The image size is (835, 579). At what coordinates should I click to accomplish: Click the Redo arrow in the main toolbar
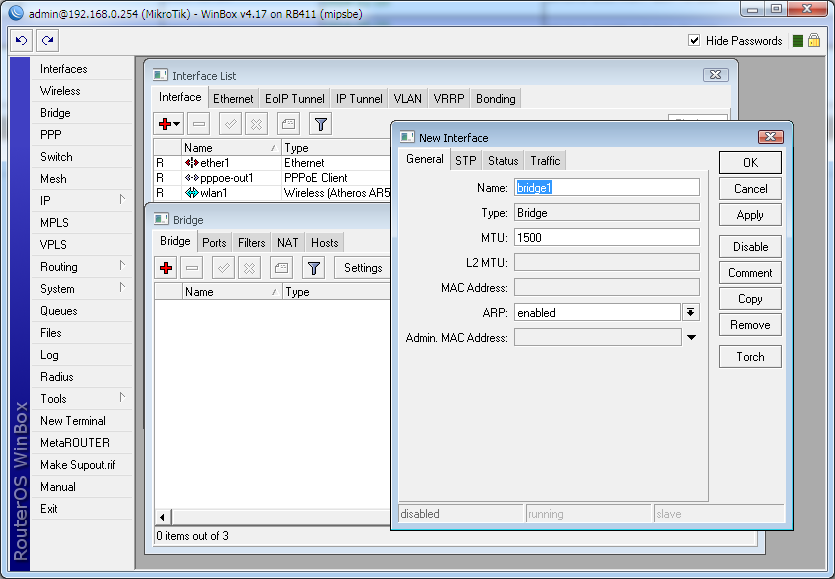pyautogui.click(x=47, y=40)
